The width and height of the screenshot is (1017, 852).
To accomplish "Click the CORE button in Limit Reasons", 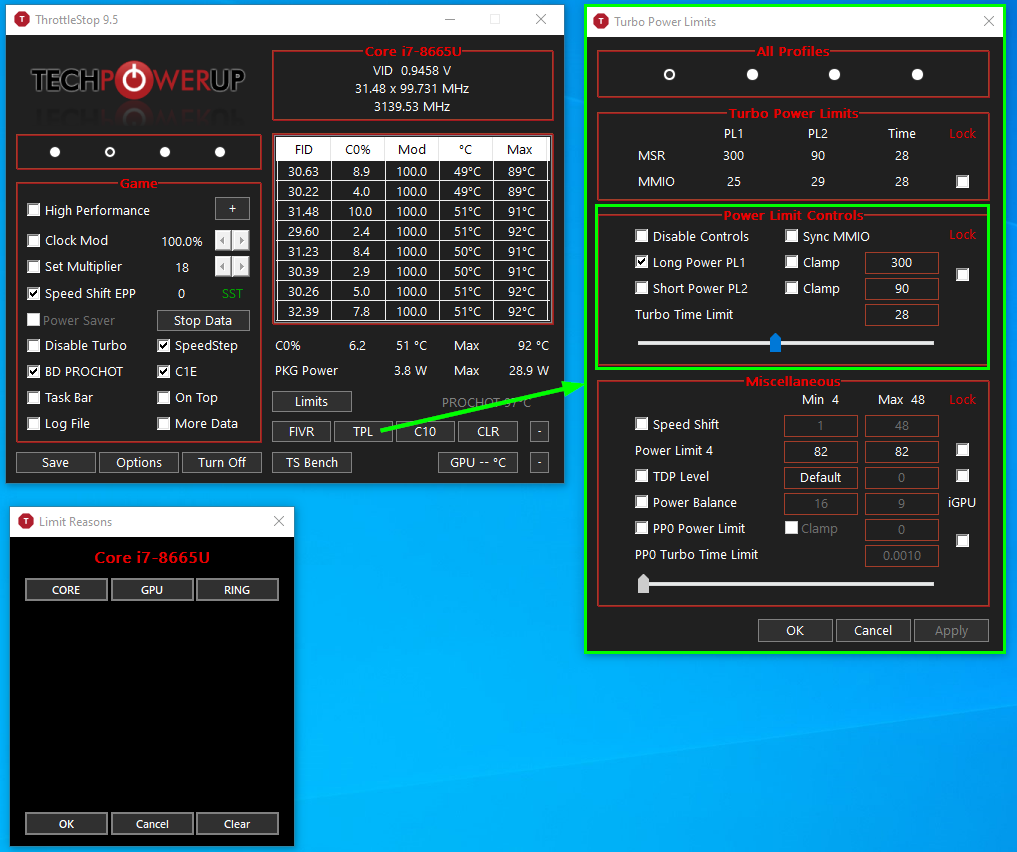I will pyautogui.click(x=66, y=590).
